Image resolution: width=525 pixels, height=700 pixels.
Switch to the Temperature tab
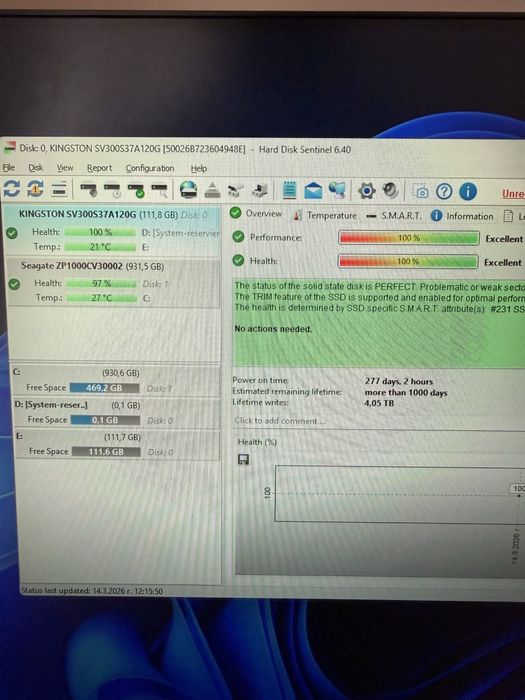click(x=325, y=216)
